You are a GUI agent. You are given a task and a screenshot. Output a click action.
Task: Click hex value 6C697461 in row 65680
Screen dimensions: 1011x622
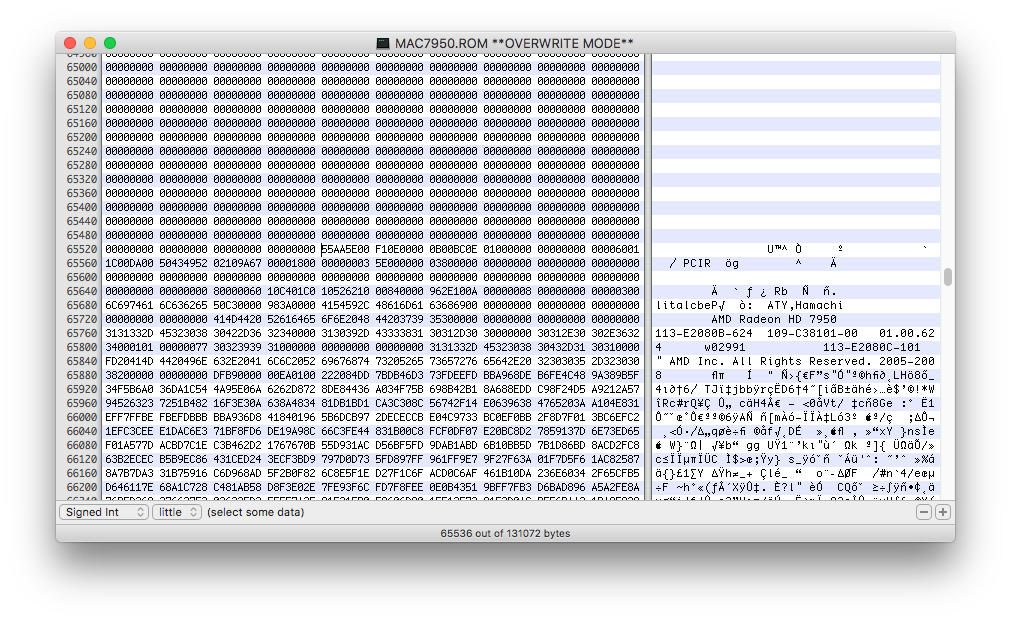(x=130, y=305)
